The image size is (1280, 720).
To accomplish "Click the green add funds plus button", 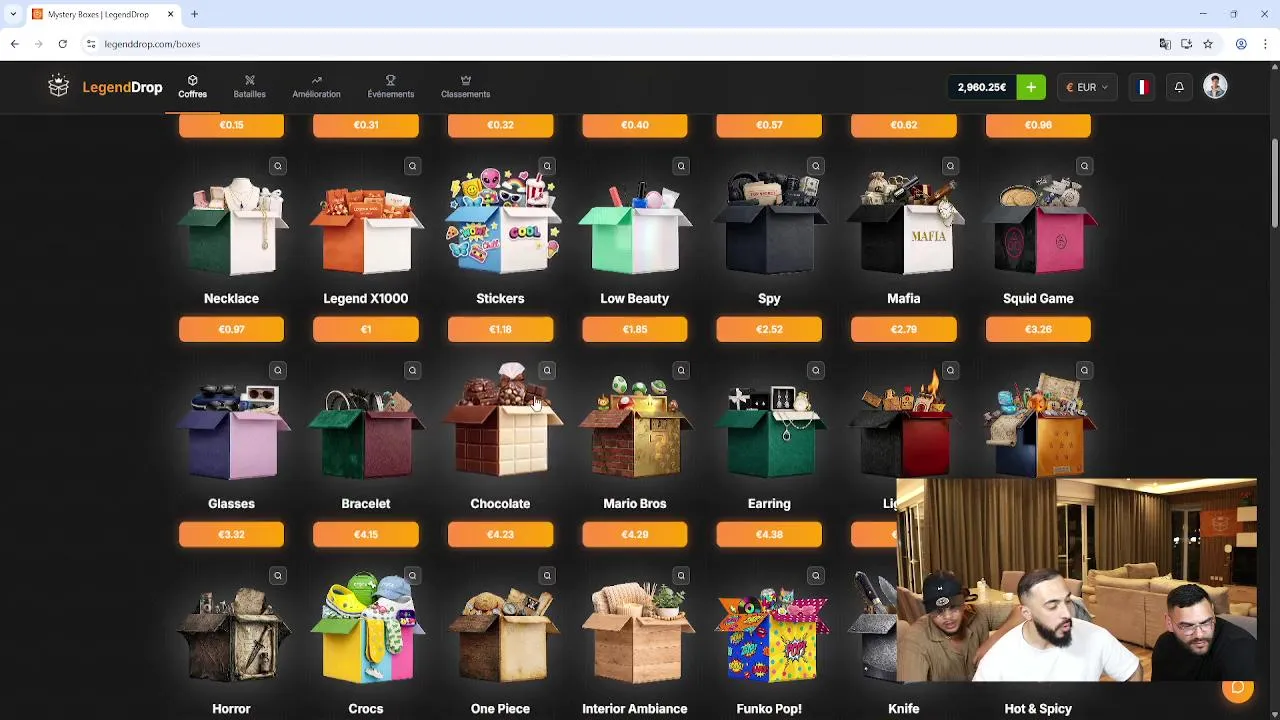I will tap(1031, 87).
